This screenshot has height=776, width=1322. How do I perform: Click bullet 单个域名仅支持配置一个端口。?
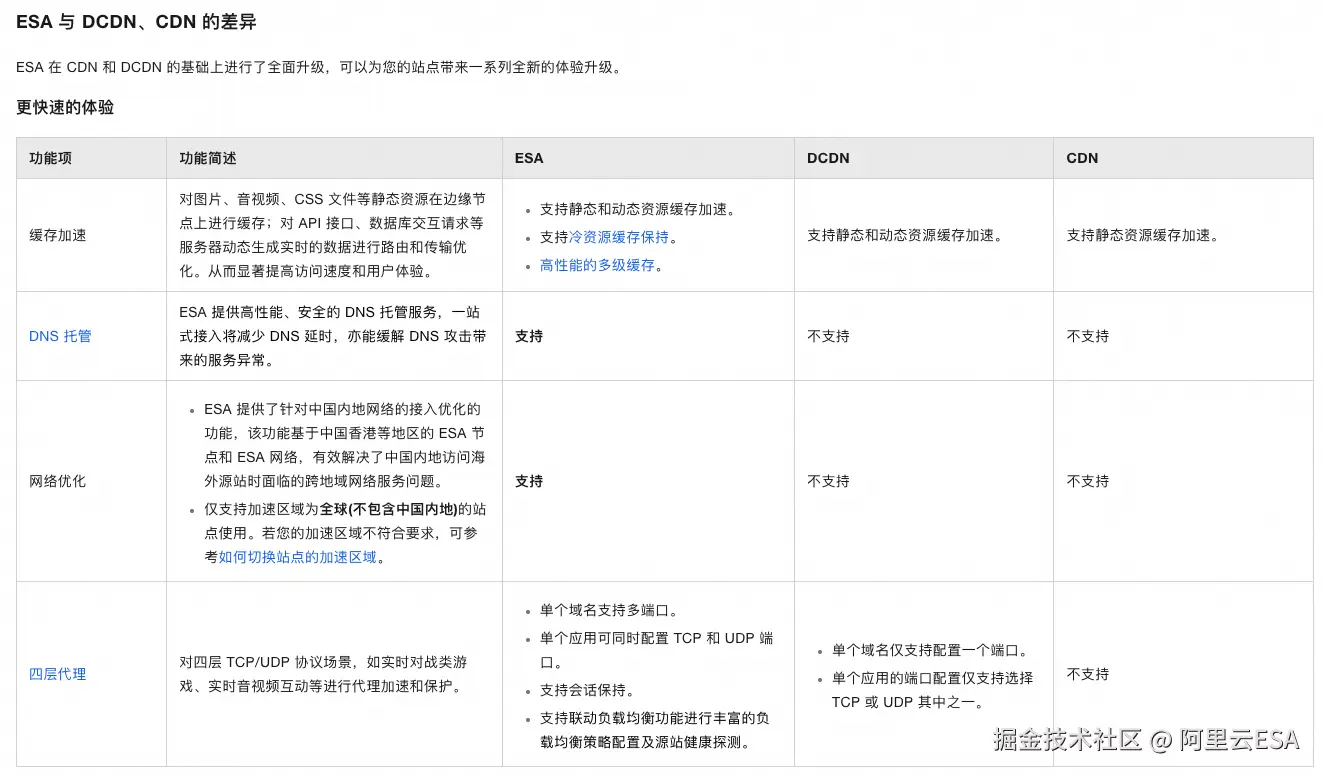(930, 650)
